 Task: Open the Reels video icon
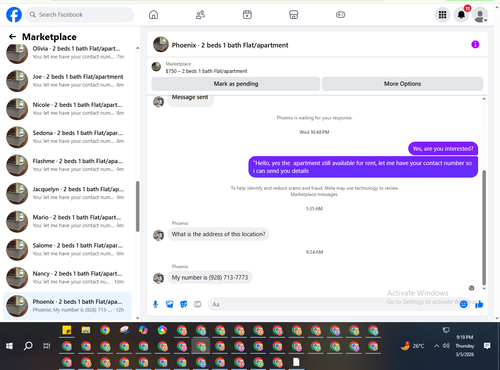coord(247,15)
